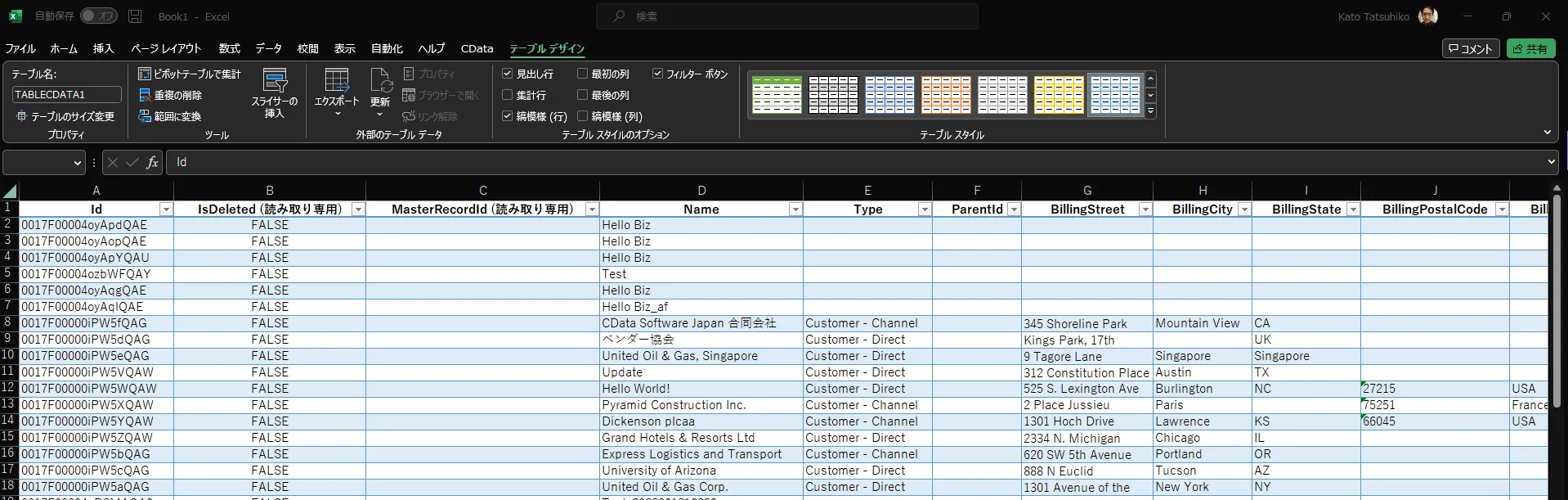
Task: Click the 共有 share button
Action: click(x=1530, y=49)
